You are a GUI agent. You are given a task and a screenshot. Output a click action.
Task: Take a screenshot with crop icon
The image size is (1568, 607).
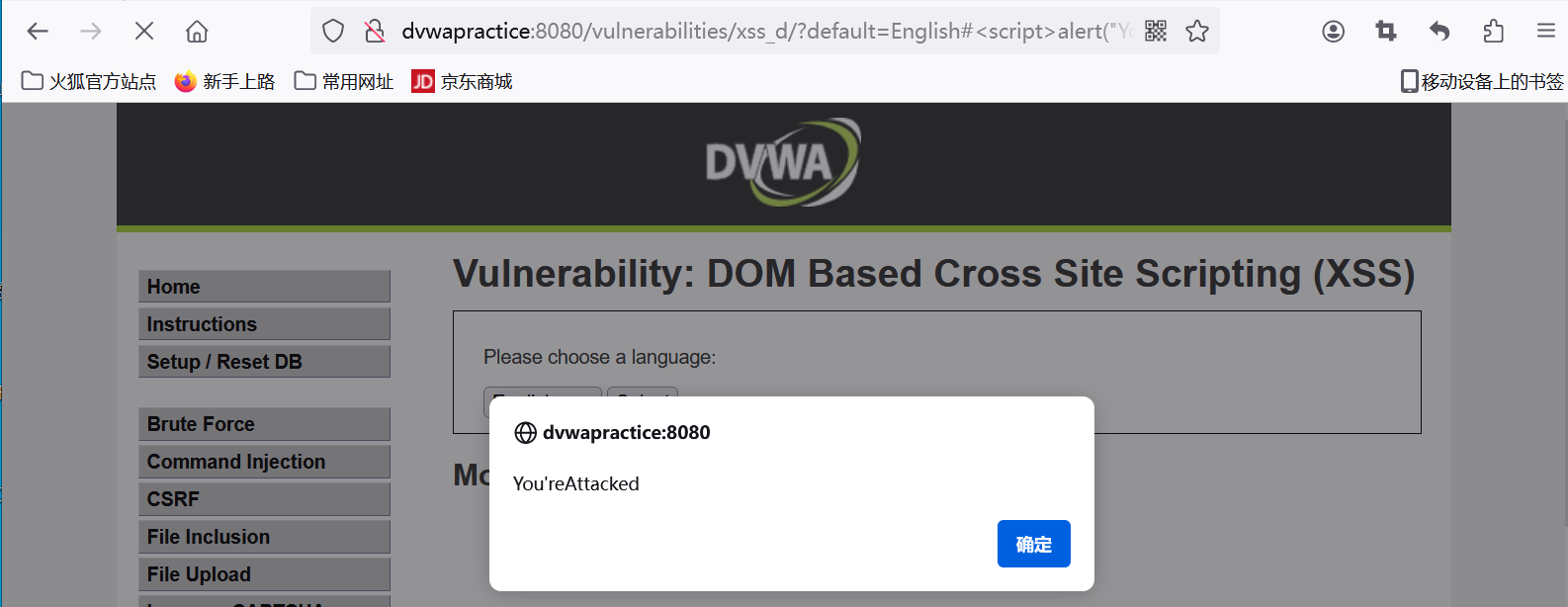click(x=1386, y=32)
